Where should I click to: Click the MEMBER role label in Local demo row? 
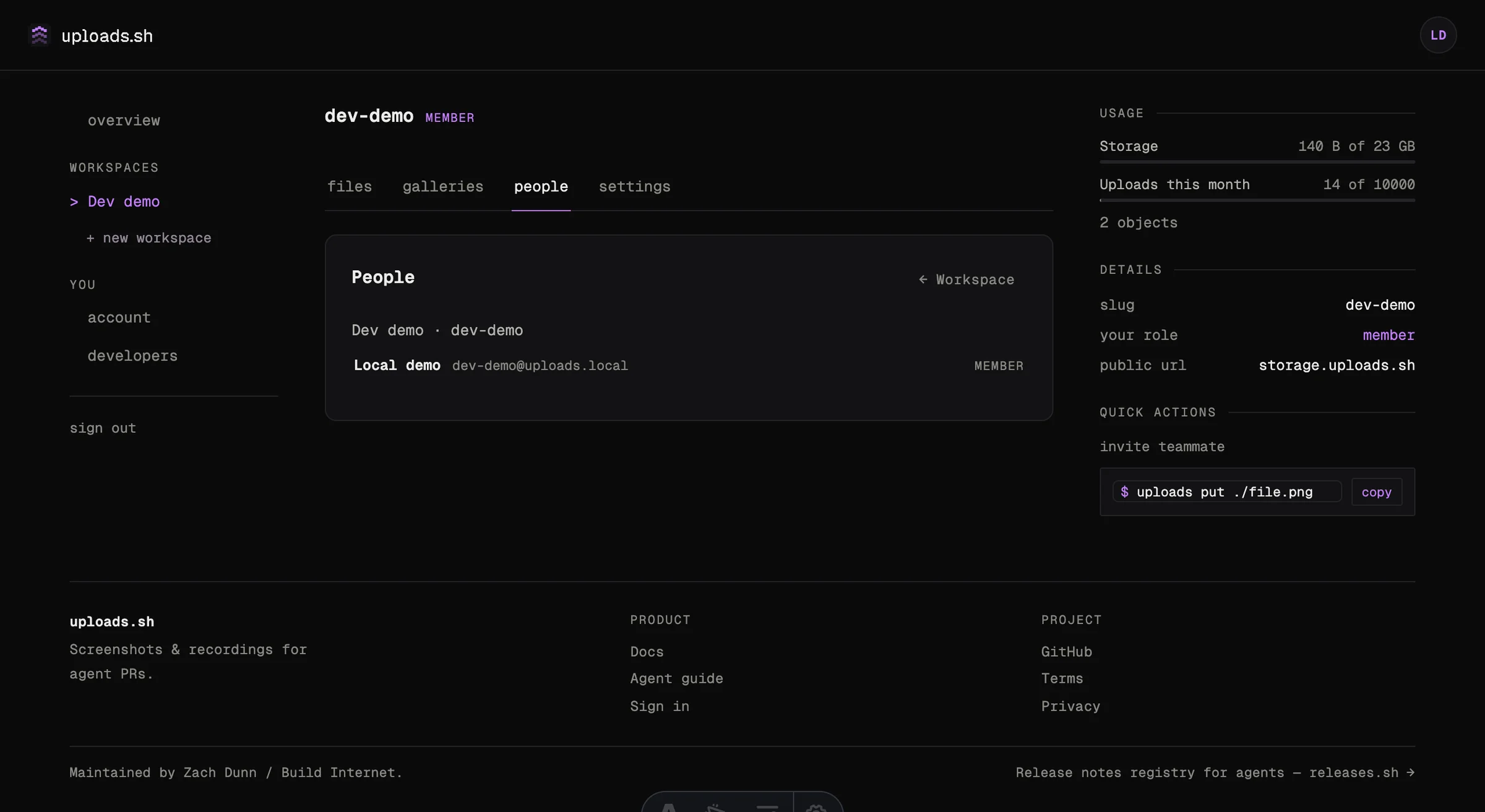click(x=999, y=366)
